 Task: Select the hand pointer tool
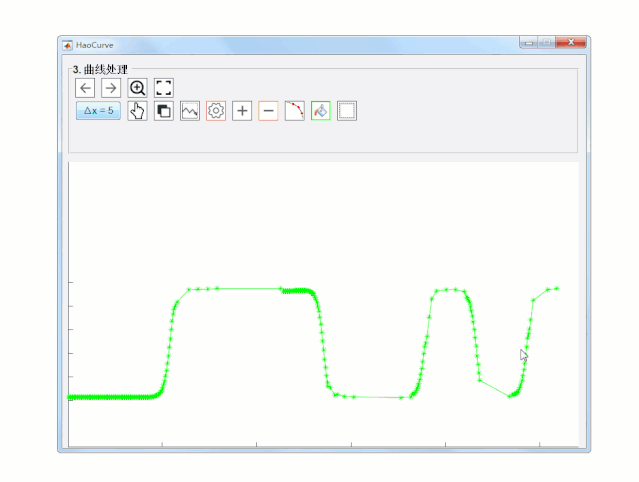point(137,111)
